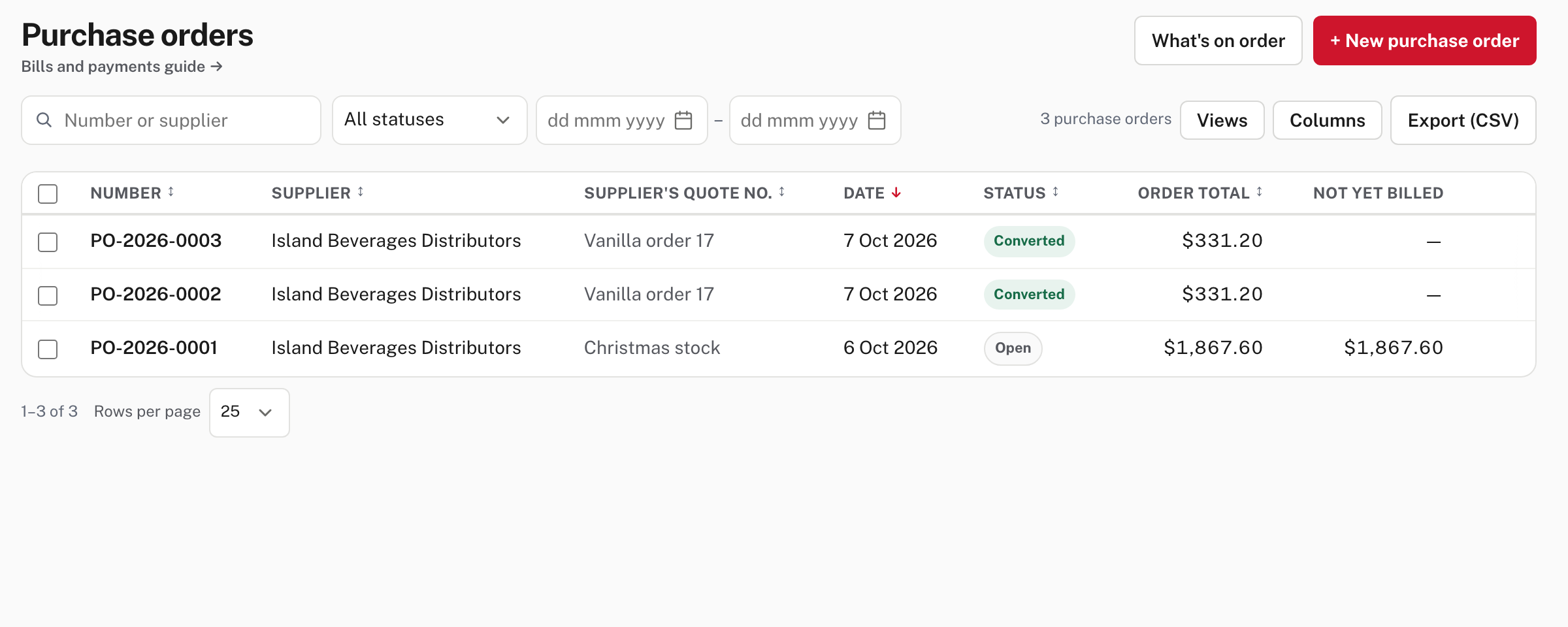
Task: Click the Not Yet Billed column header
Action: (x=1379, y=193)
